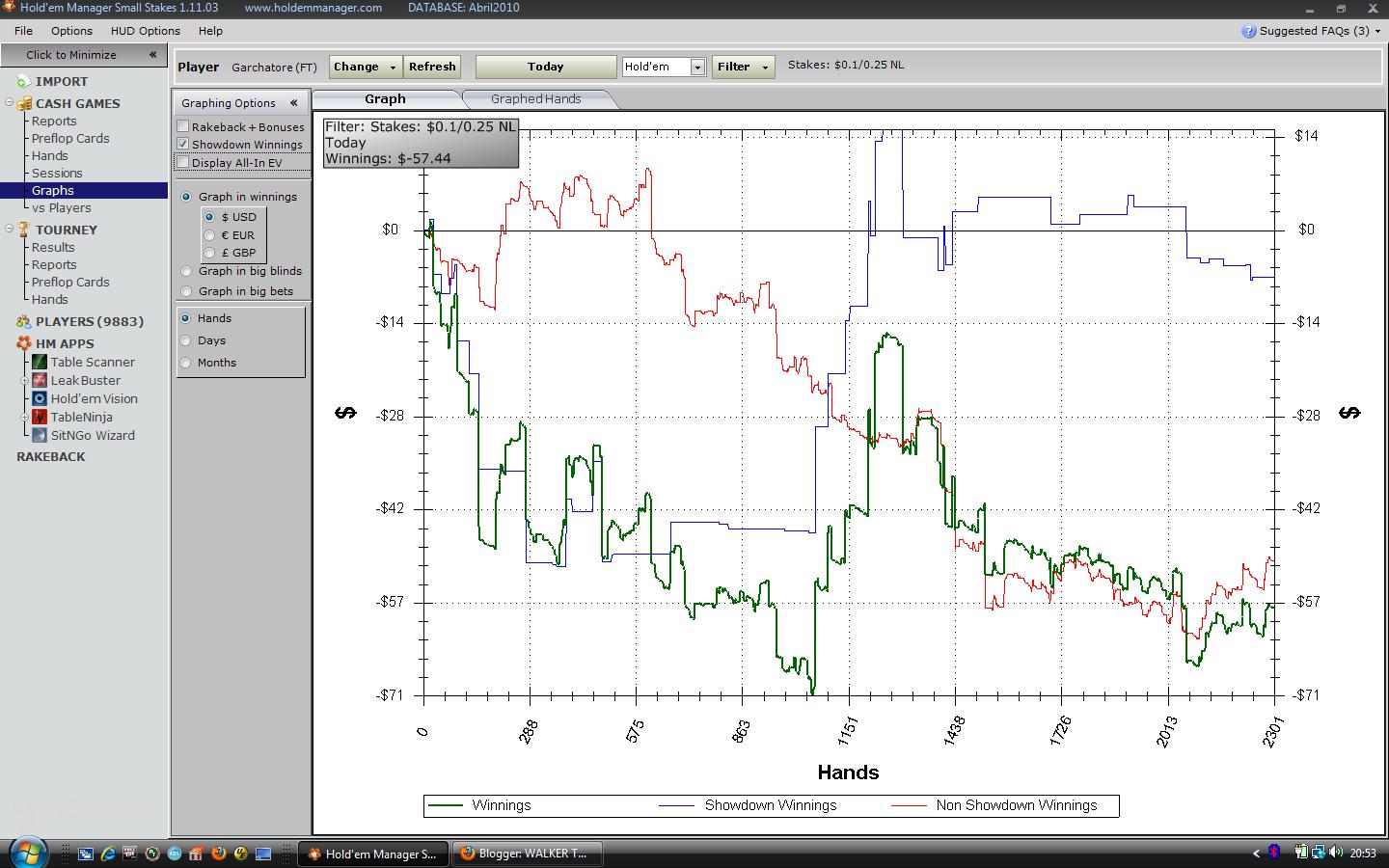Click the Players (9883) icon
This screenshot has height=868, width=1389.
(23, 321)
